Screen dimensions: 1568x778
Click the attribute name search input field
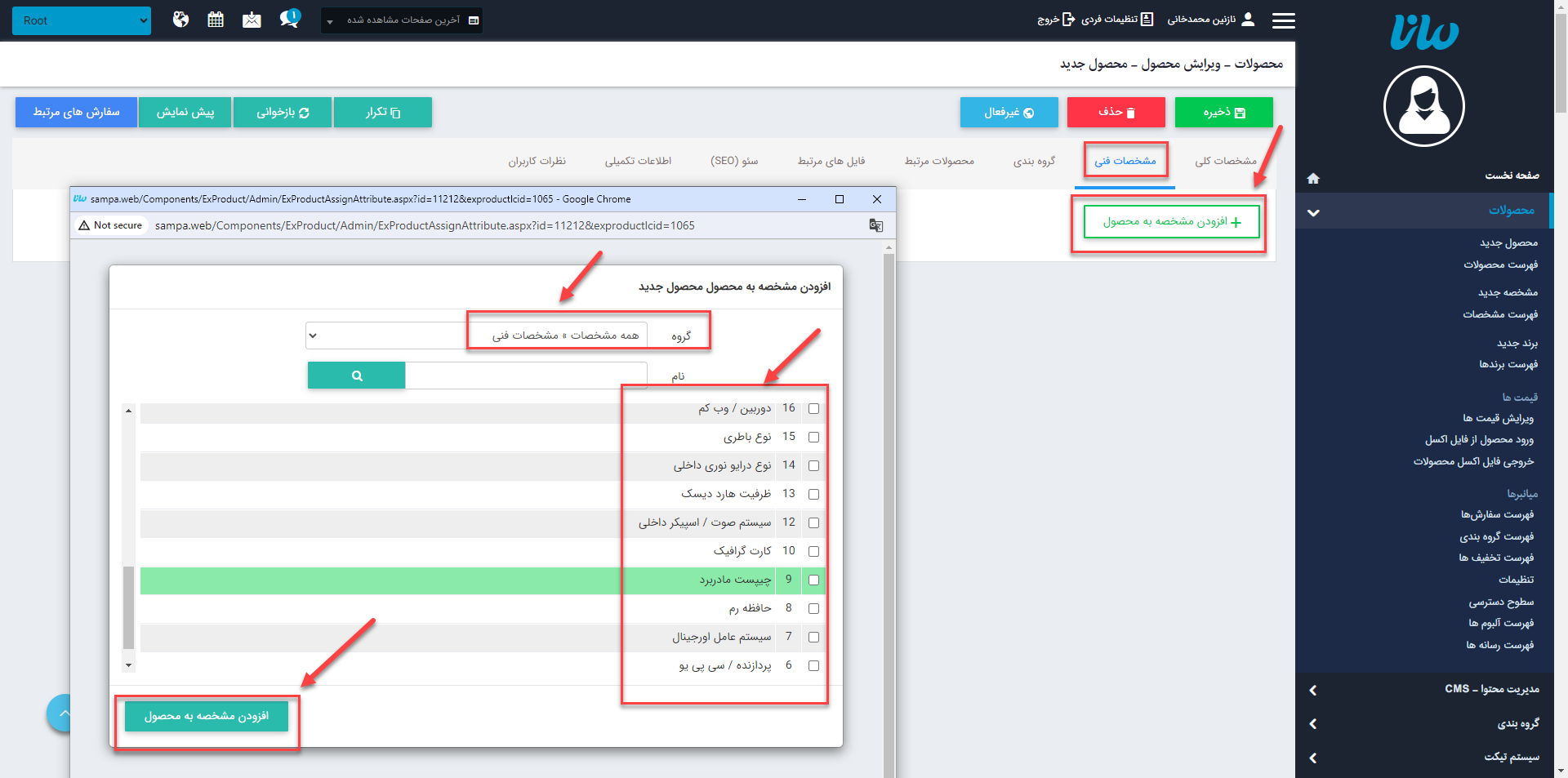[526, 376]
